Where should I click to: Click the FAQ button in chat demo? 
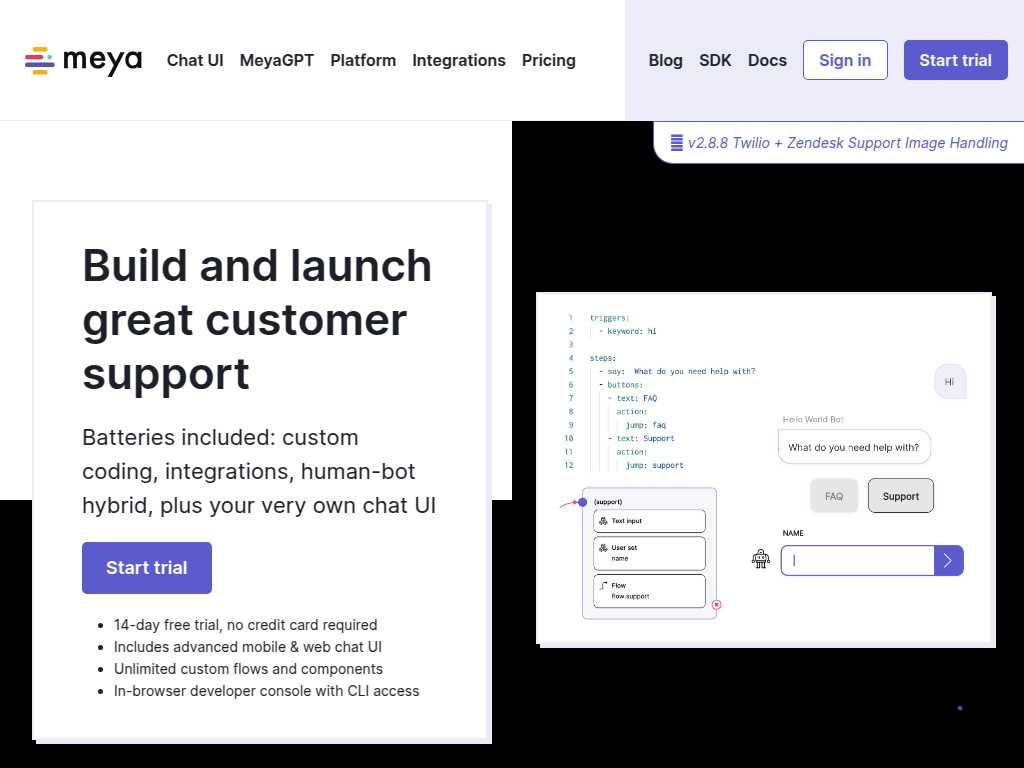pyautogui.click(x=834, y=496)
